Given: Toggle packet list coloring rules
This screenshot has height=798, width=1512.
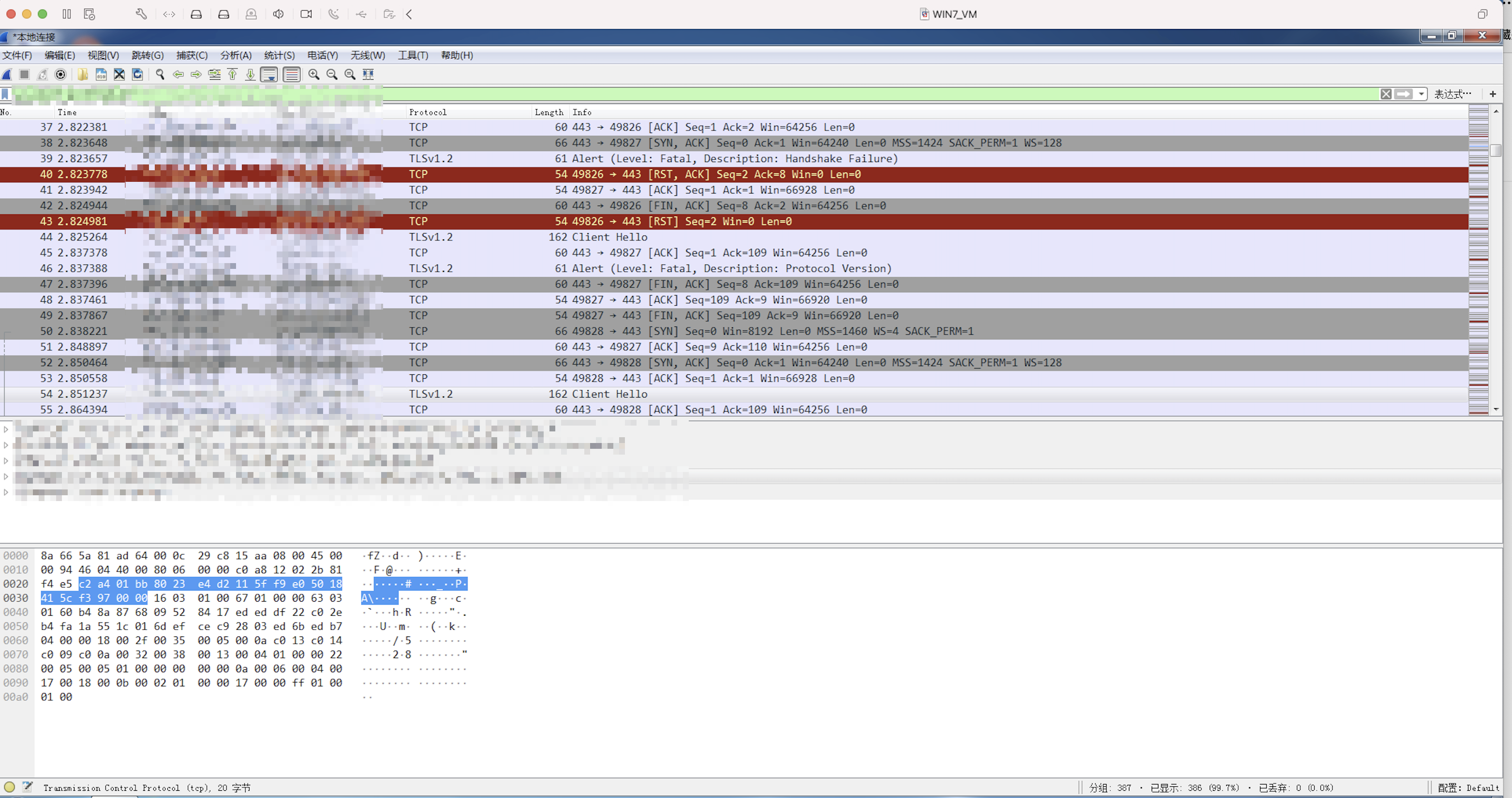Looking at the screenshot, I should 292,74.
